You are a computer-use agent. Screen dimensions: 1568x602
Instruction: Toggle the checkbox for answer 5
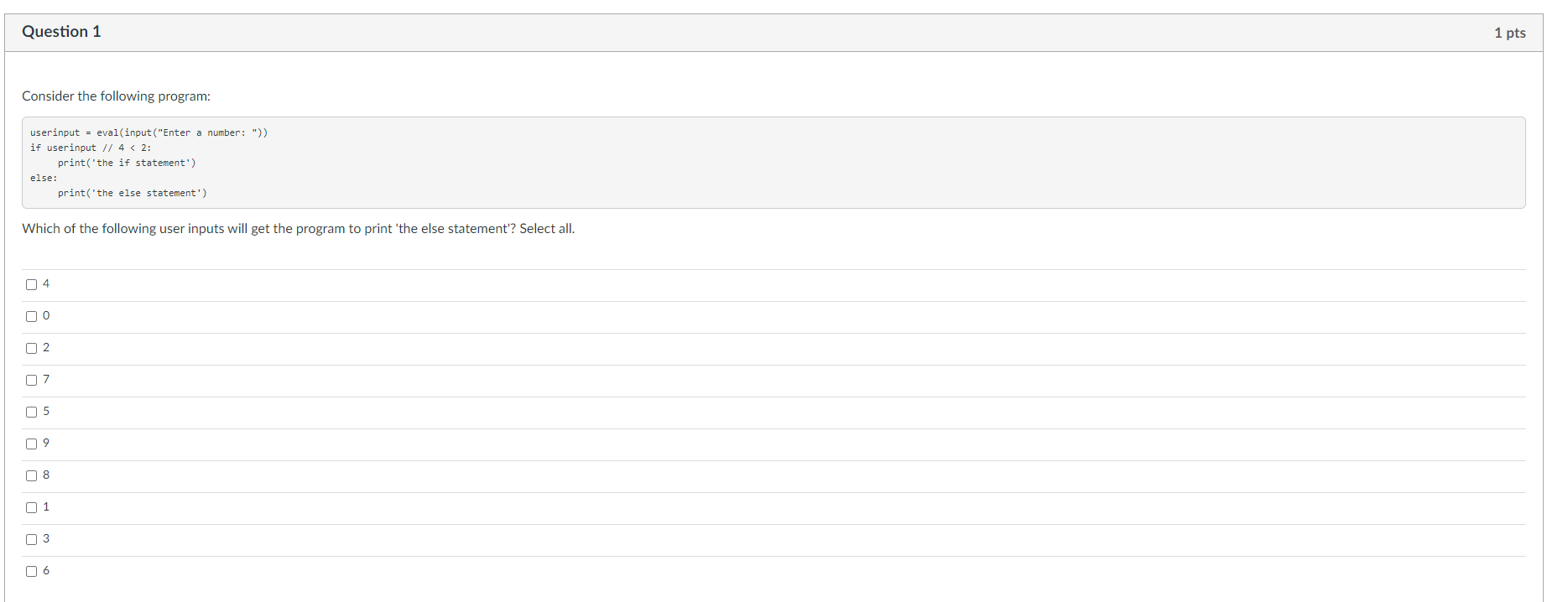coord(31,412)
